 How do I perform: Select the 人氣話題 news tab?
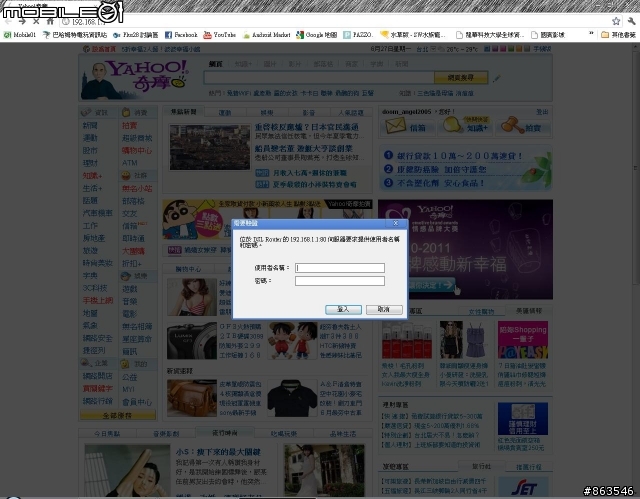(351, 113)
